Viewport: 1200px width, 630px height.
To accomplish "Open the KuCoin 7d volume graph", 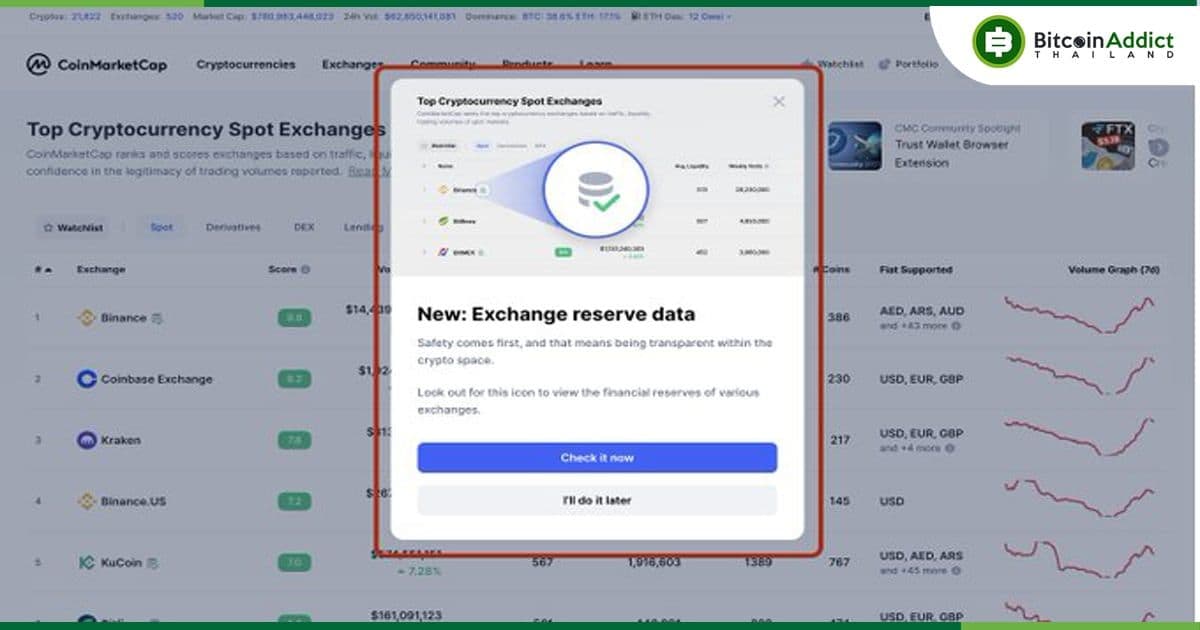I will 1080,560.
